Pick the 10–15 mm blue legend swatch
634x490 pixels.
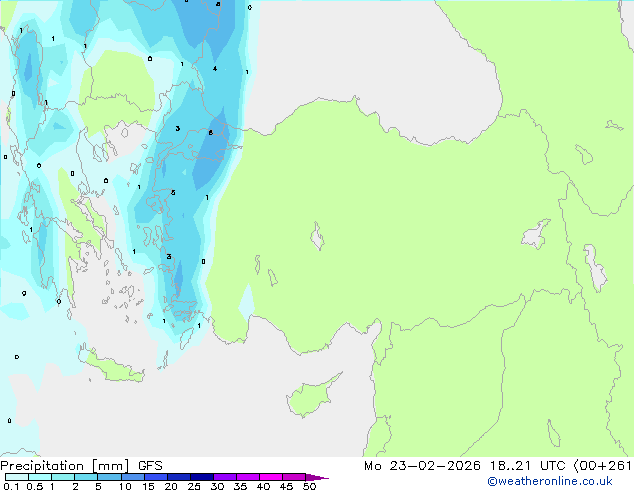coord(132,477)
